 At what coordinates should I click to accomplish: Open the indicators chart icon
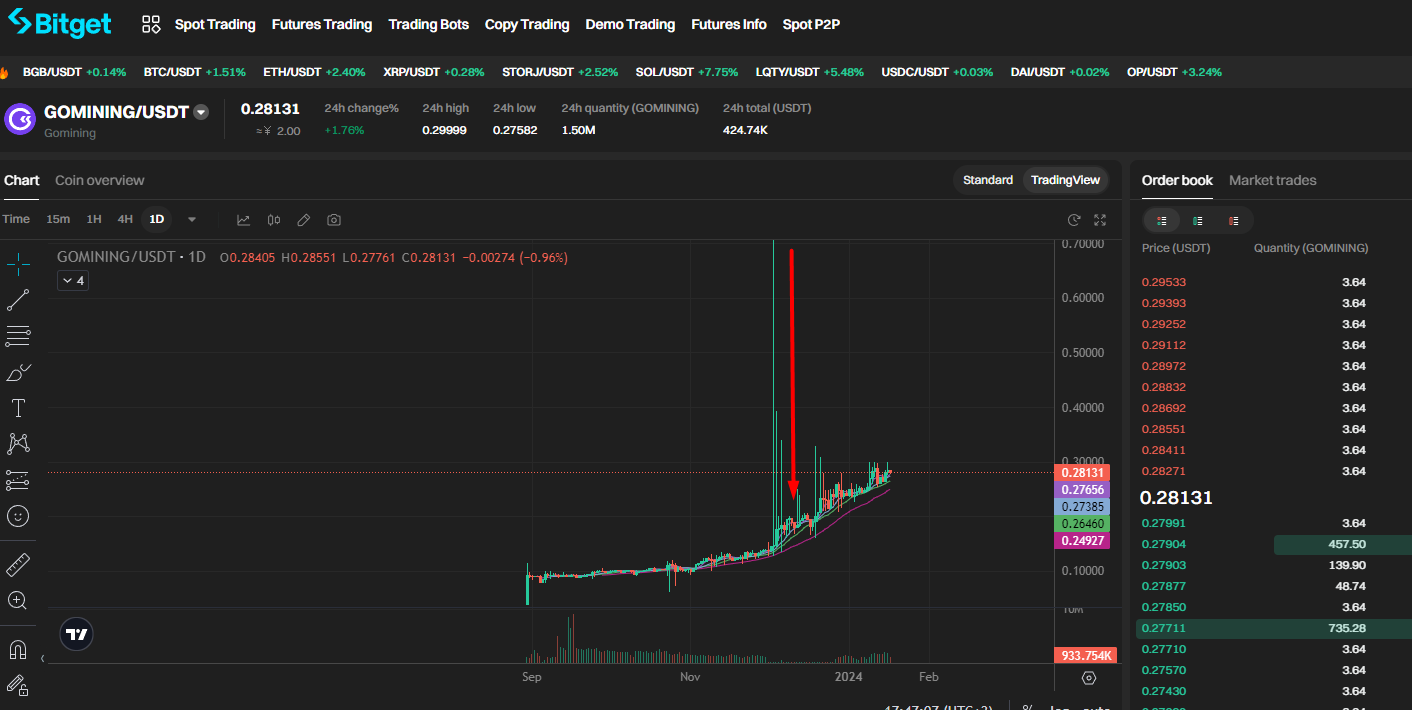tap(243, 220)
